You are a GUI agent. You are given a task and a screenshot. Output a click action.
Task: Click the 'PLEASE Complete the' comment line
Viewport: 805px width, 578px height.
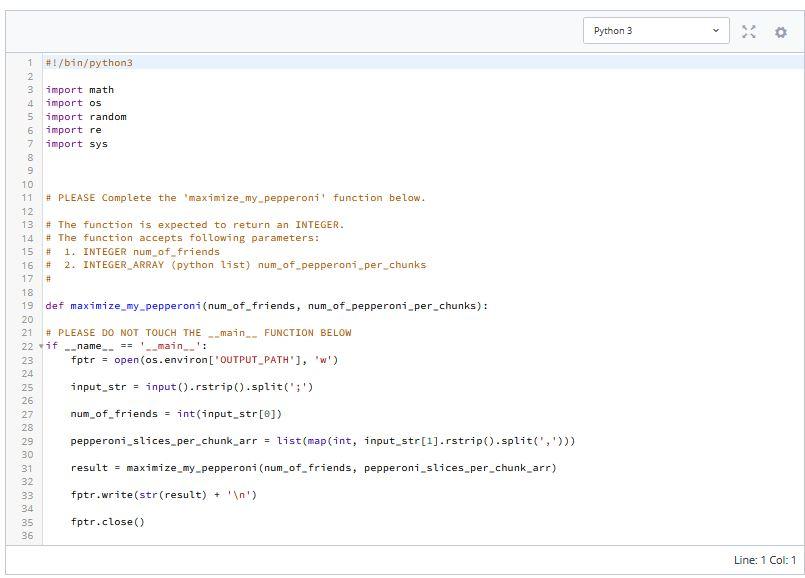(x=235, y=198)
